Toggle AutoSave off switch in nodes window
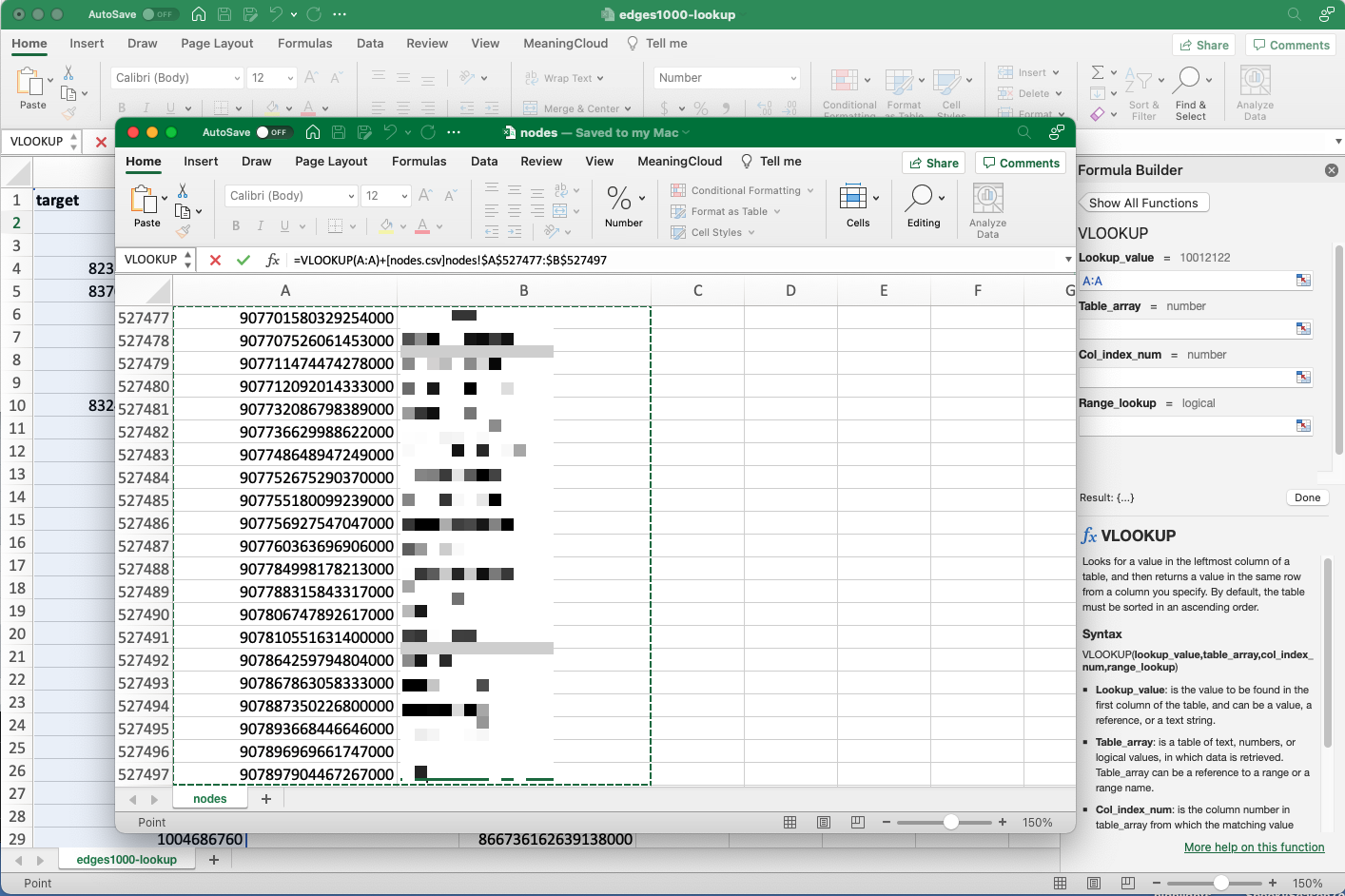The width and height of the screenshot is (1345, 896). click(273, 133)
